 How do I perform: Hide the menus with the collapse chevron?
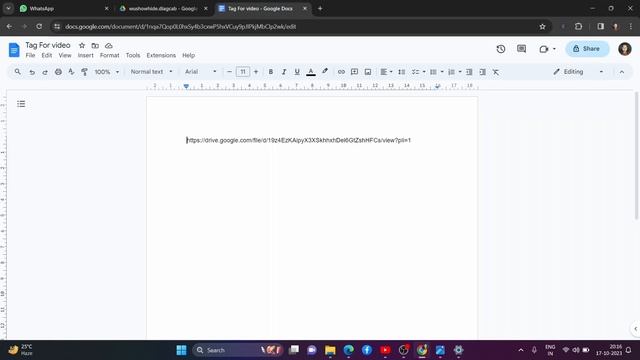(x=622, y=72)
